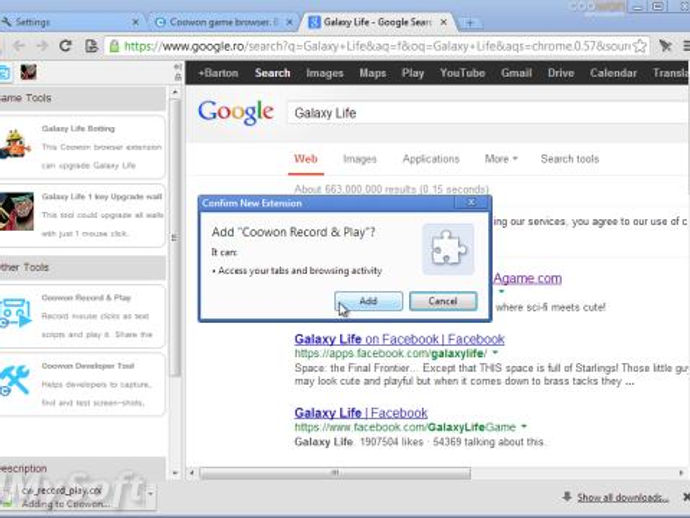690x518 pixels.
Task: Select the Applications results filter
Action: pos(431,159)
